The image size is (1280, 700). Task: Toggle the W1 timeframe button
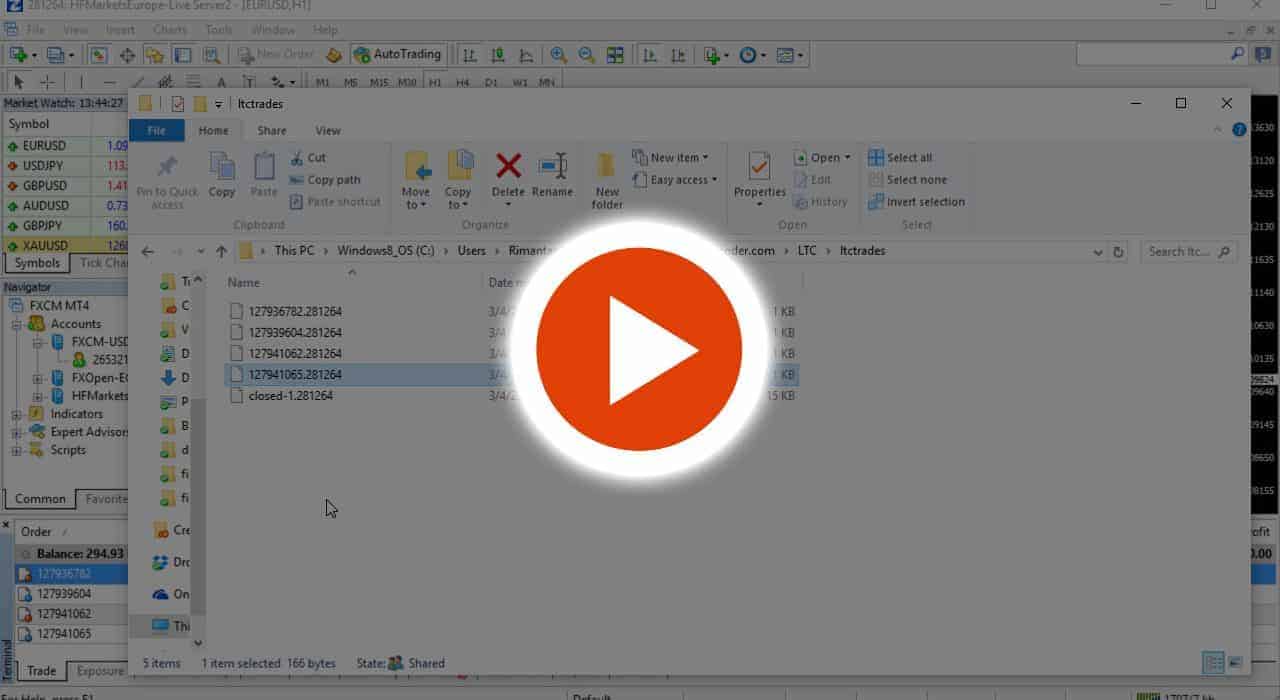click(520, 82)
